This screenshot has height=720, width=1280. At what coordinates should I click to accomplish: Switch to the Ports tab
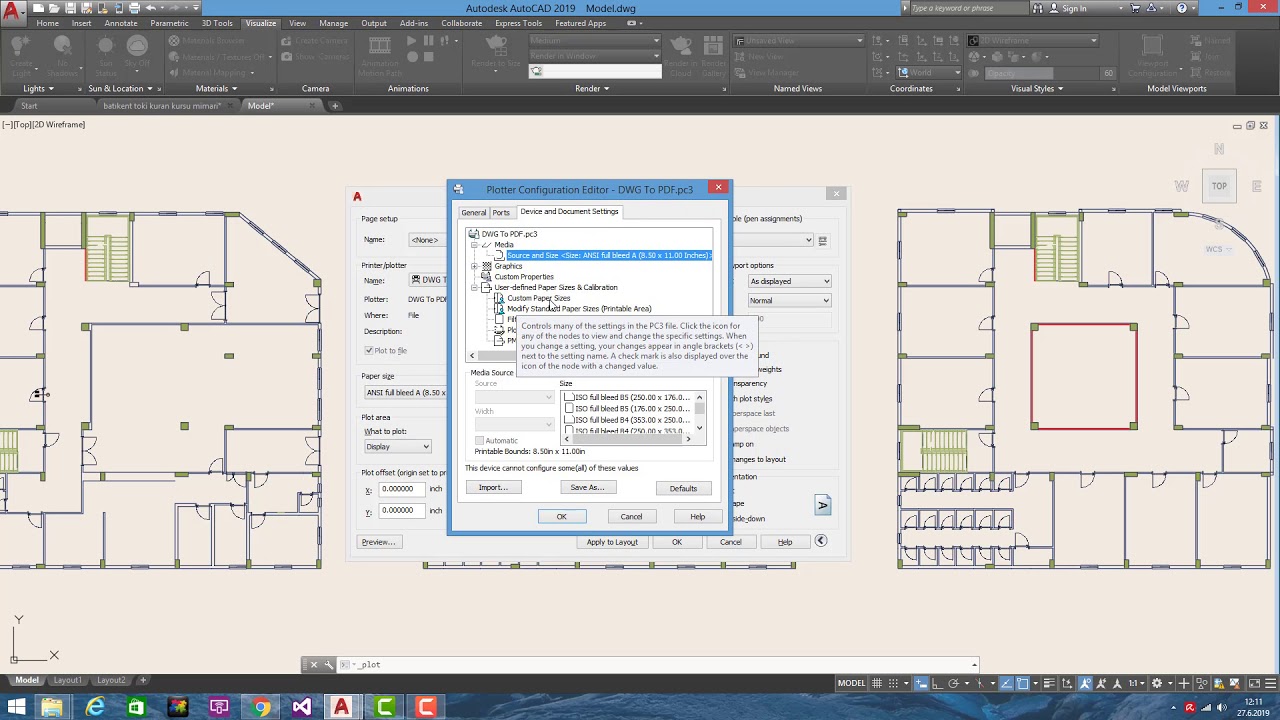click(x=501, y=212)
